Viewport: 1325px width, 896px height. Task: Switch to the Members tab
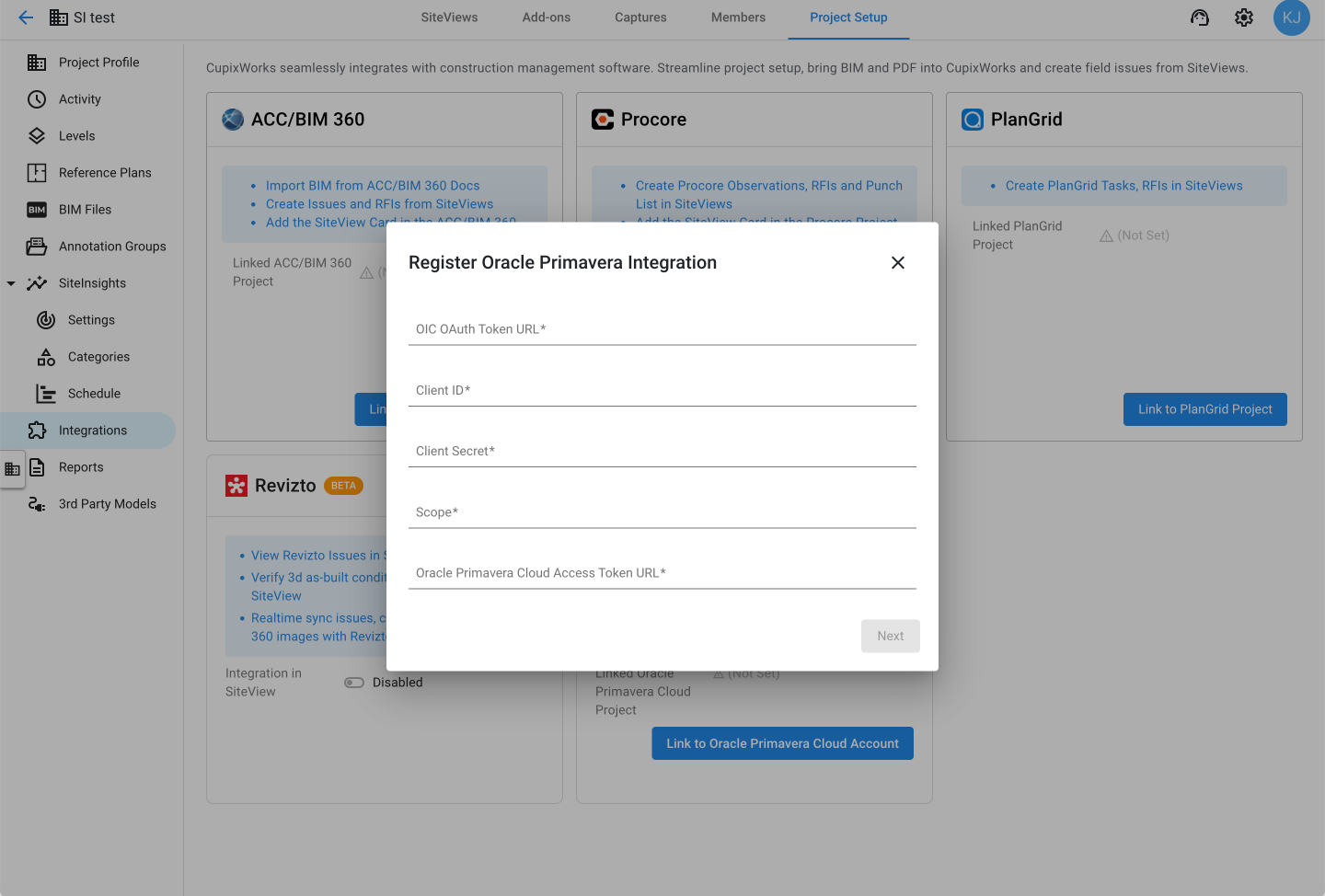(x=738, y=17)
